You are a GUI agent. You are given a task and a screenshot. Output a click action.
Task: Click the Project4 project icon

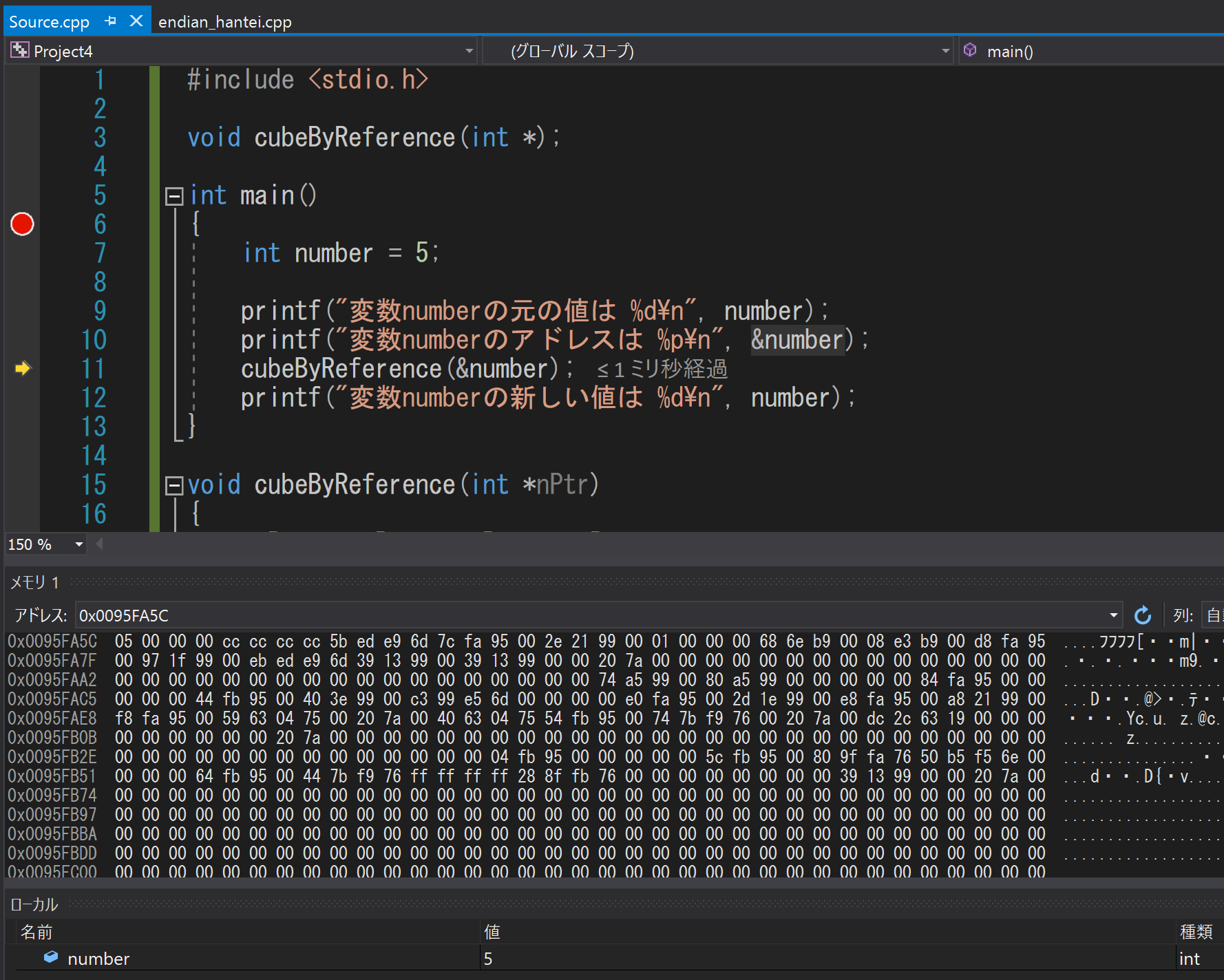point(20,50)
